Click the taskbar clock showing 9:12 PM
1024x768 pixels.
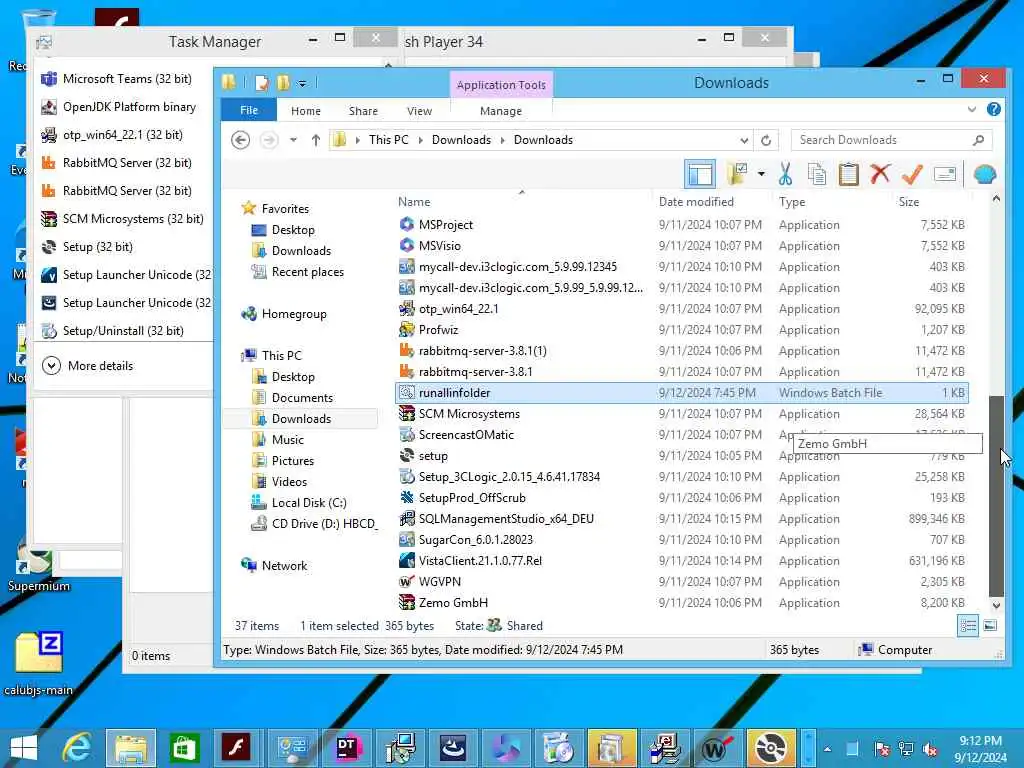(x=980, y=748)
